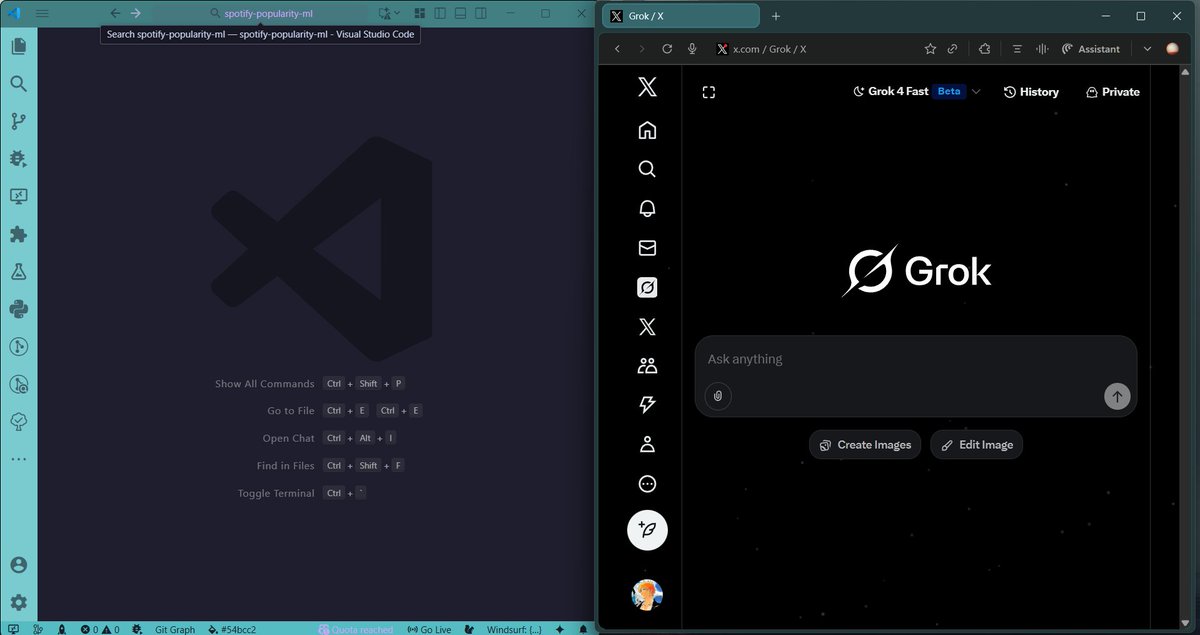Expand the browser toolbar chevron dropdown

pos(1147,49)
